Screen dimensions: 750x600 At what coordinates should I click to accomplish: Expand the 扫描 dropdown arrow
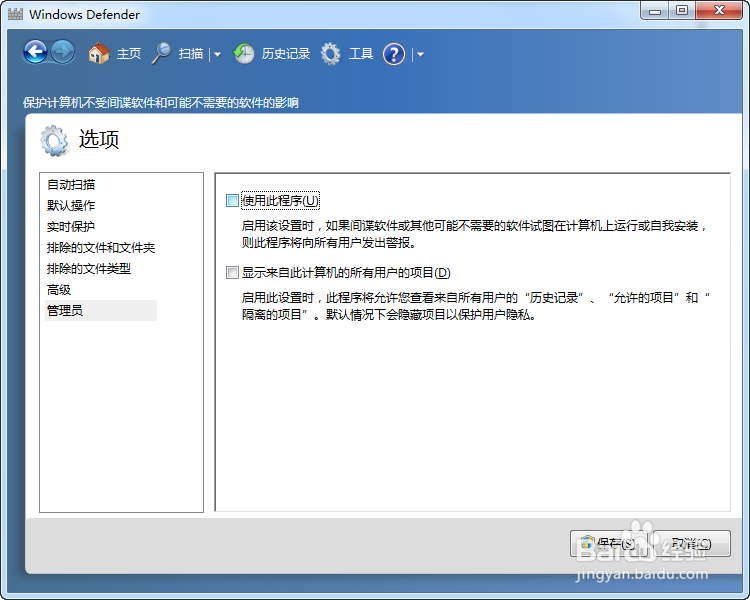coord(217,55)
